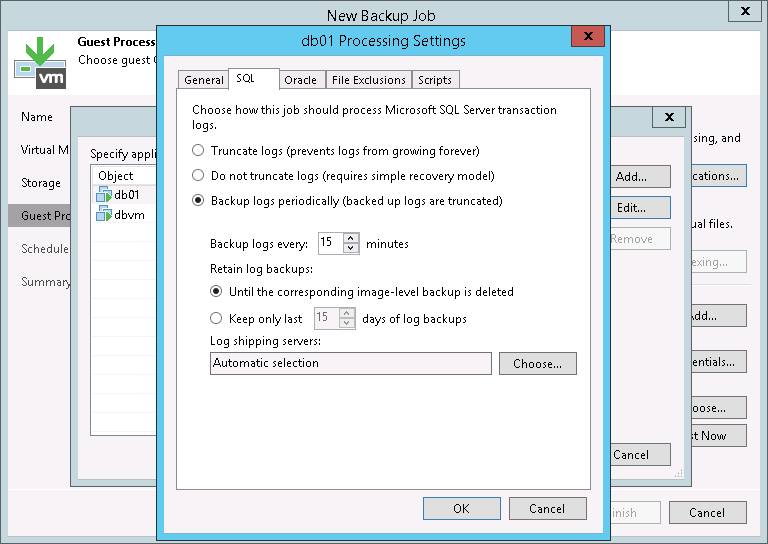Click the Keep only last days field
Image resolution: width=768 pixels, height=544 pixels.
327,318
